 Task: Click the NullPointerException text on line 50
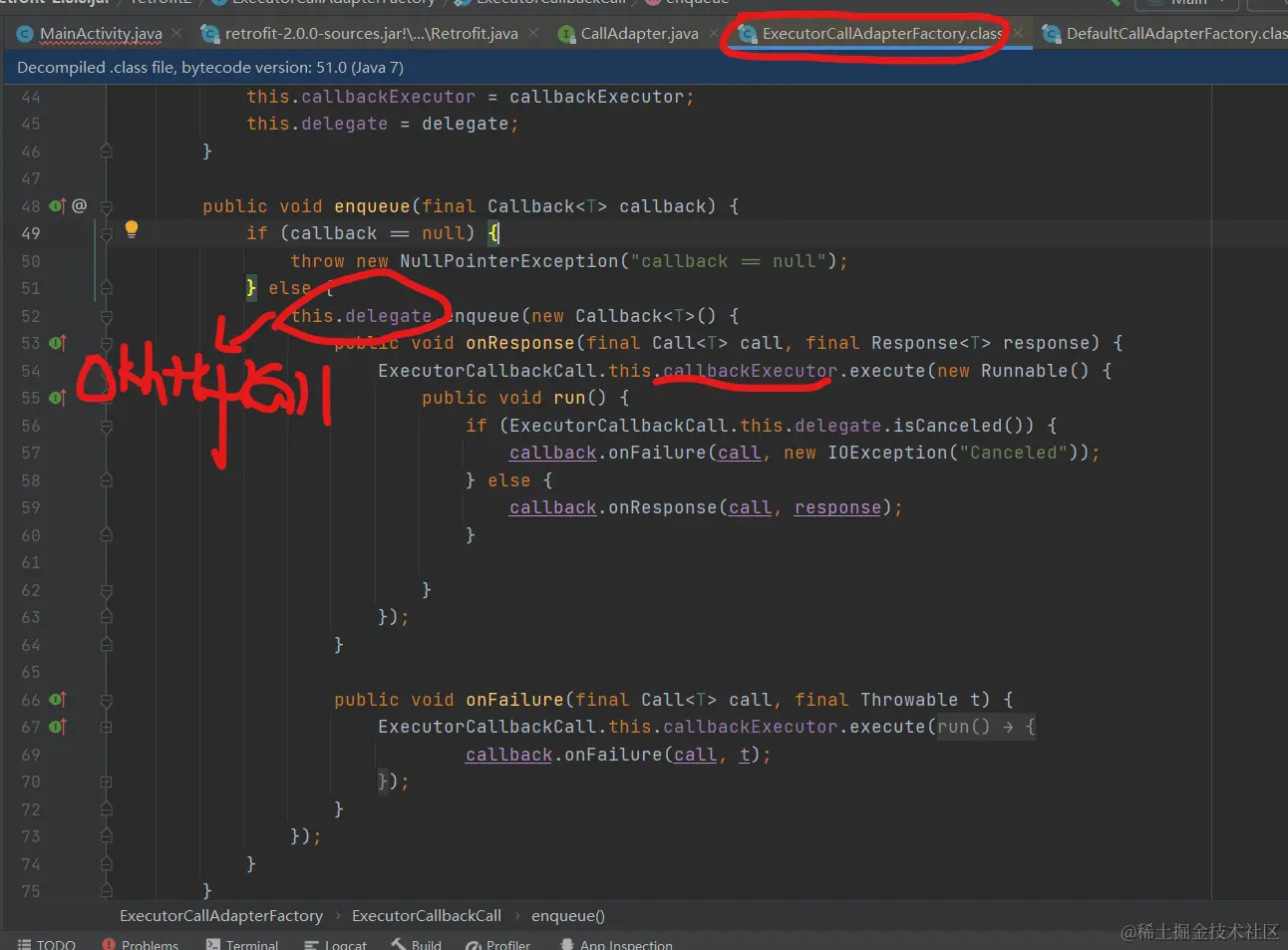(x=509, y=261)
